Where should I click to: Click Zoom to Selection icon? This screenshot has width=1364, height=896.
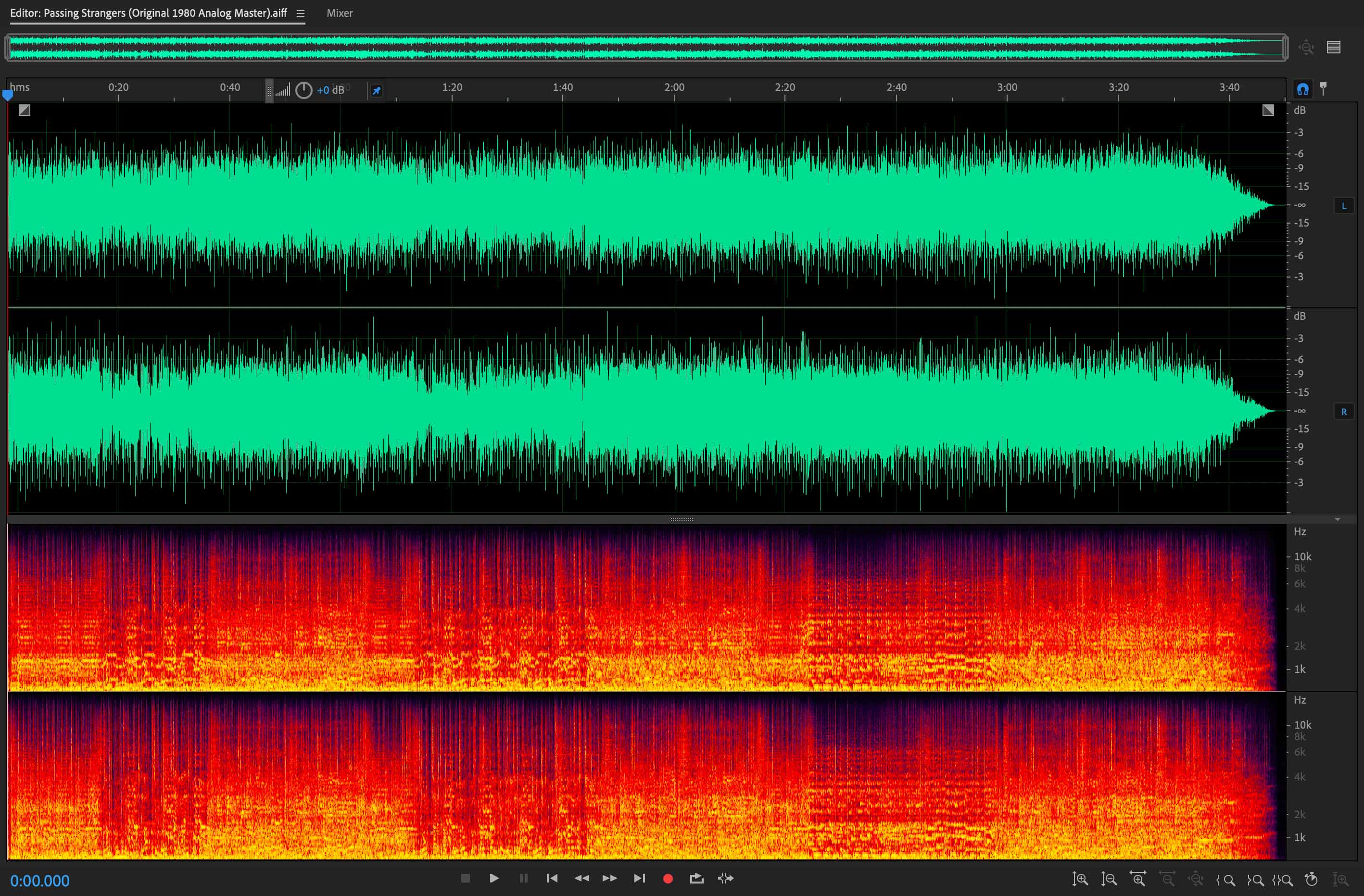1283,880
